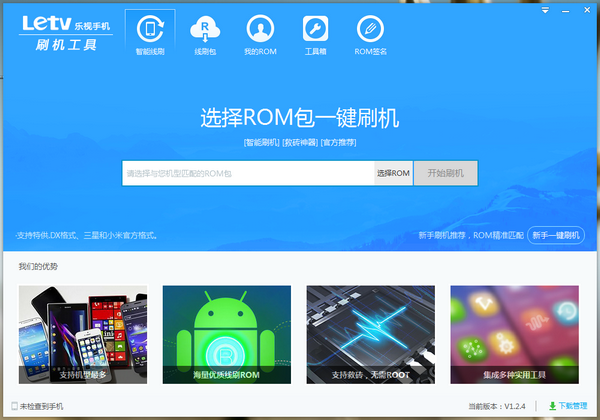Click the phone status icon beside 未检查到手机
600x420 pixels.
tap(15, 406)
